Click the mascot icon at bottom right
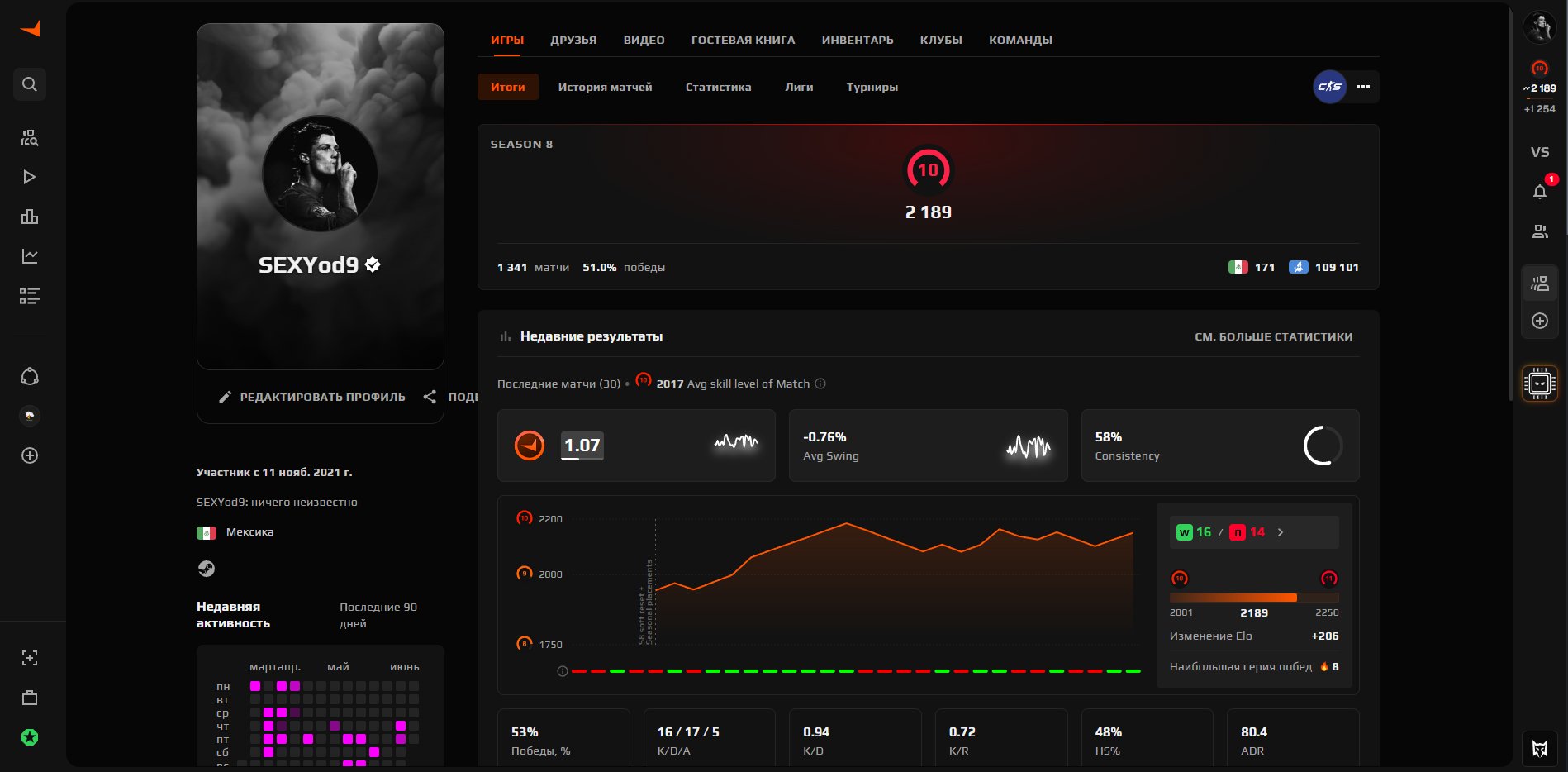The image size is (1568, 772). coord(1540,749)
